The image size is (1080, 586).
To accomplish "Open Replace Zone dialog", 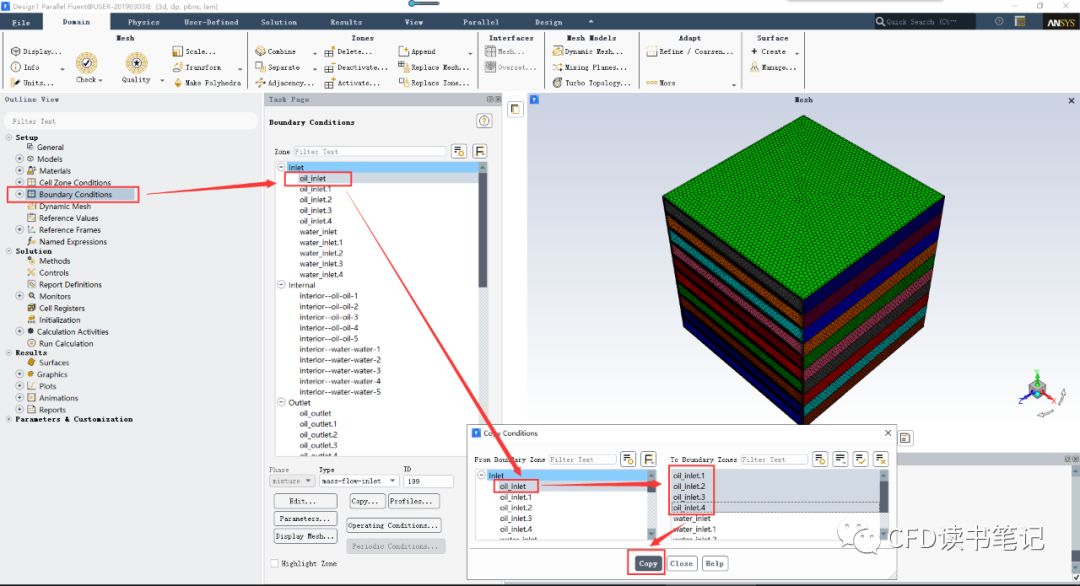I will [x=434, y=83].
